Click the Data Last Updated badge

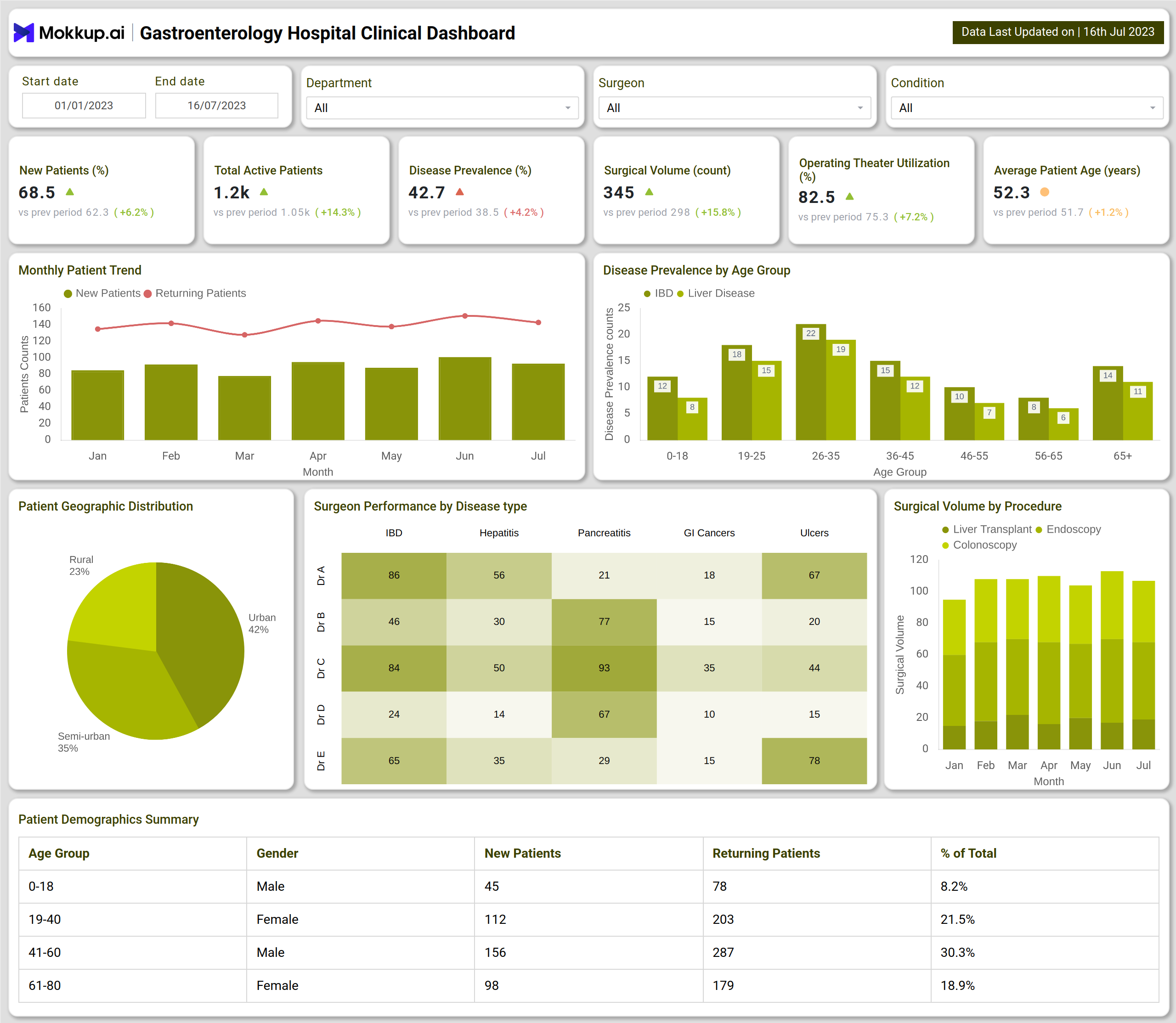tap(1058, 32)
